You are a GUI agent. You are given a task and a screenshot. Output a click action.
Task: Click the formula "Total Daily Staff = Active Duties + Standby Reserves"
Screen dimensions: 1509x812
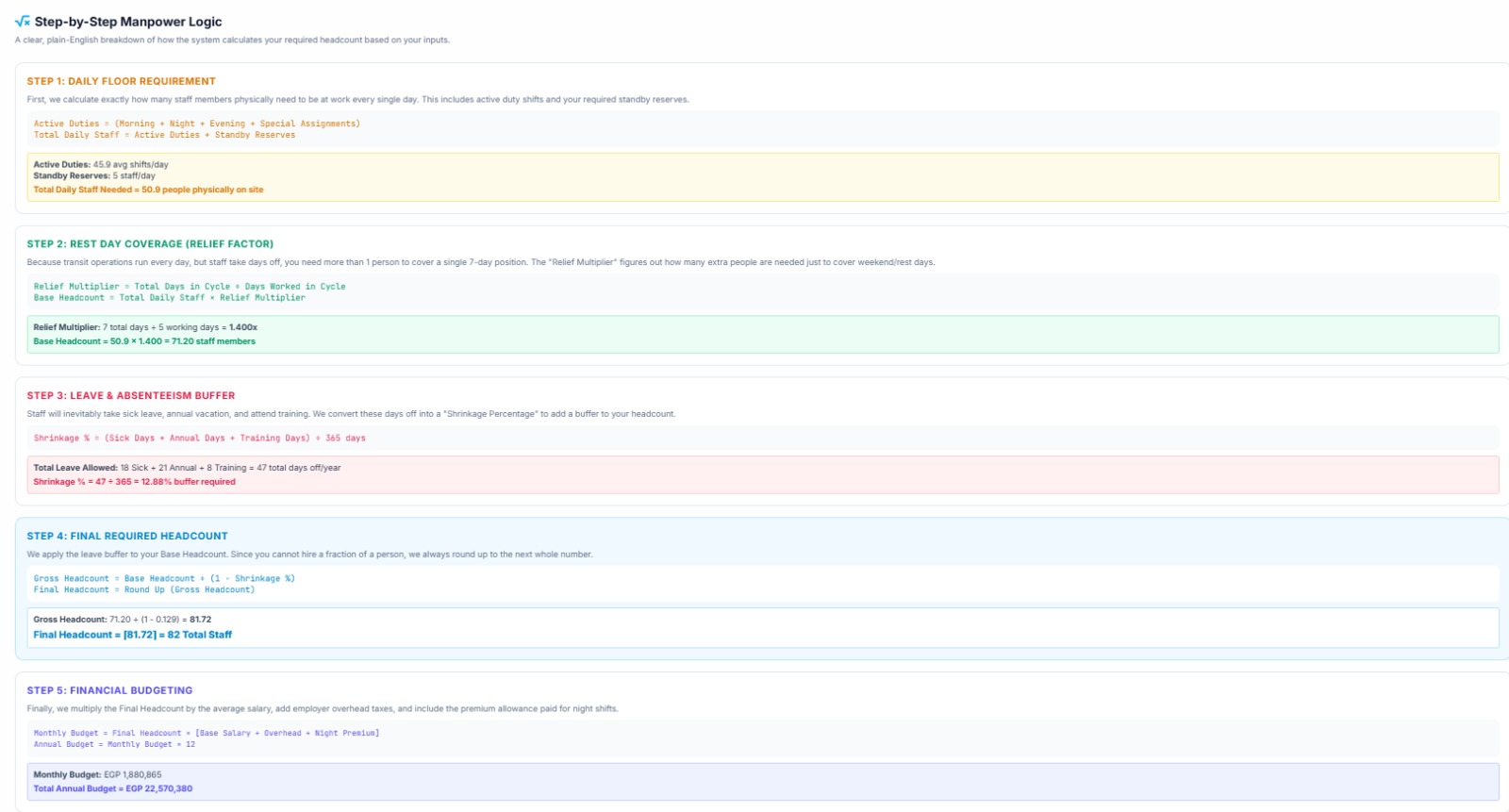(x=164, y=135)
